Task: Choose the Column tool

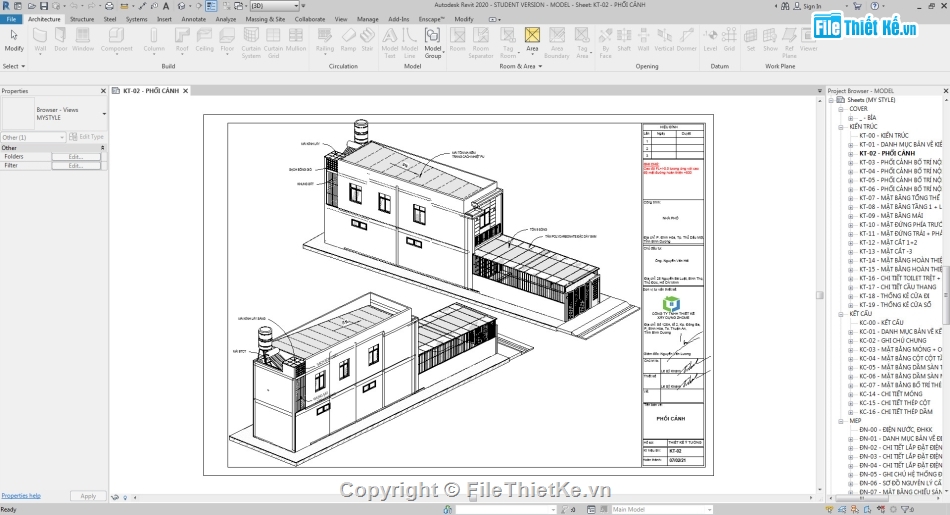Action: click(154, 40)
